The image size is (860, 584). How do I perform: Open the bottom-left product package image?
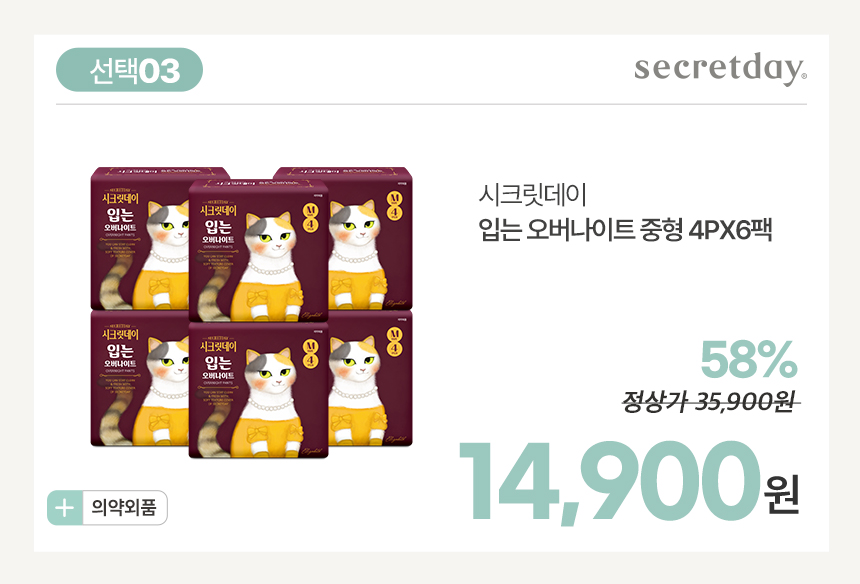point(139,379)
